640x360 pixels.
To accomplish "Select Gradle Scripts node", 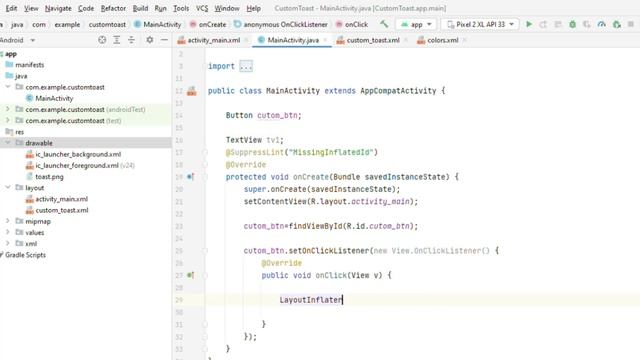I will point(23,255).
